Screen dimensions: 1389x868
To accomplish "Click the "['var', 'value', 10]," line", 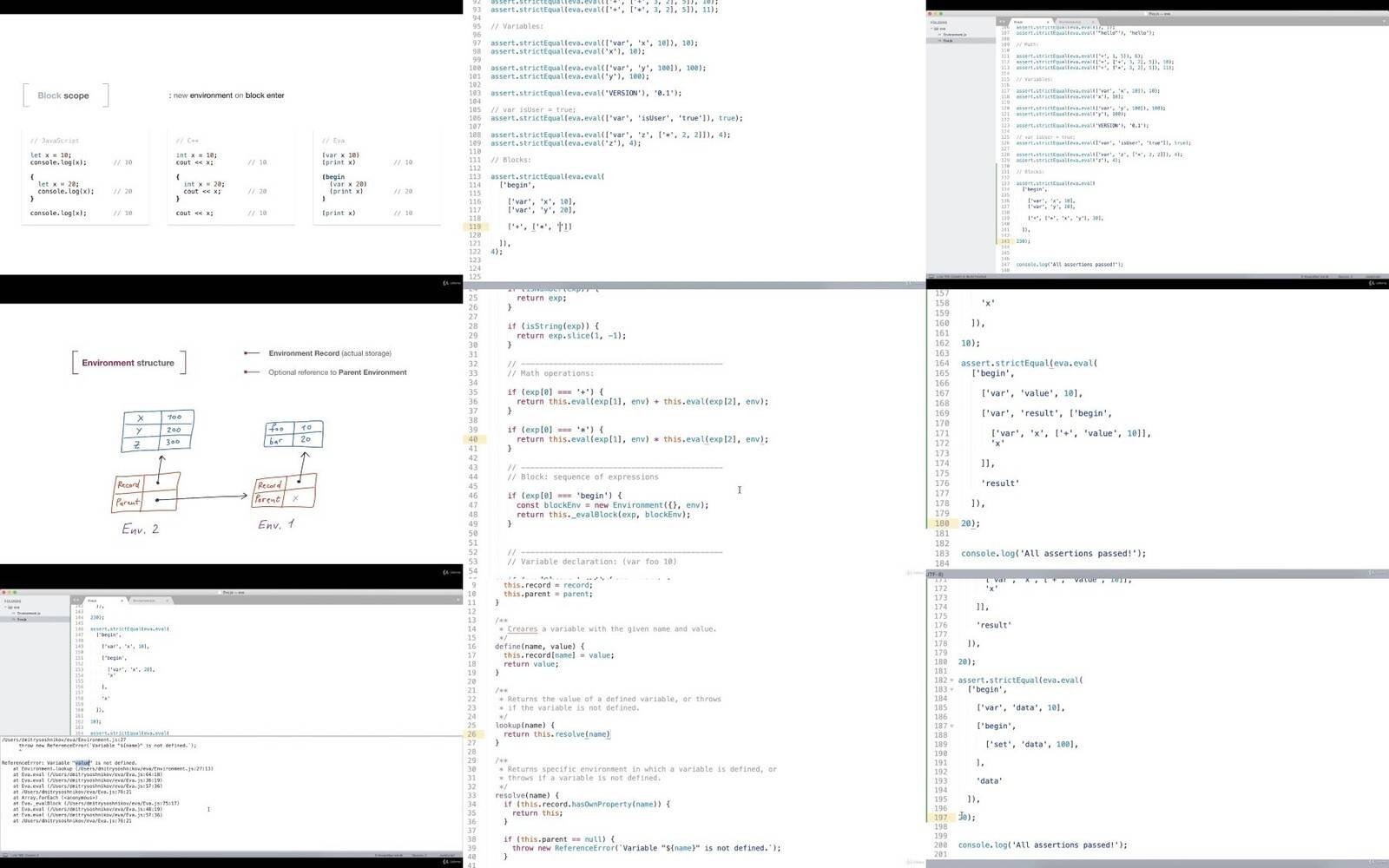I will 1031,393.
